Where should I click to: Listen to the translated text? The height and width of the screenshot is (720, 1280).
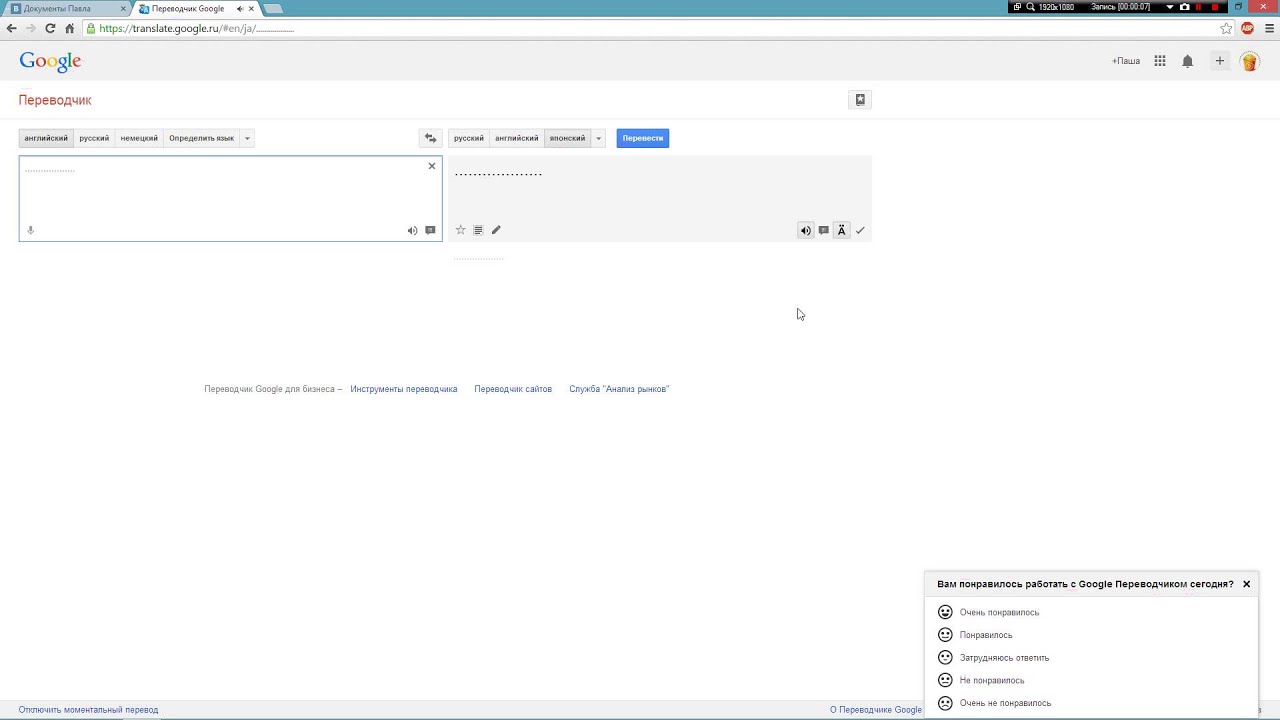805,230
